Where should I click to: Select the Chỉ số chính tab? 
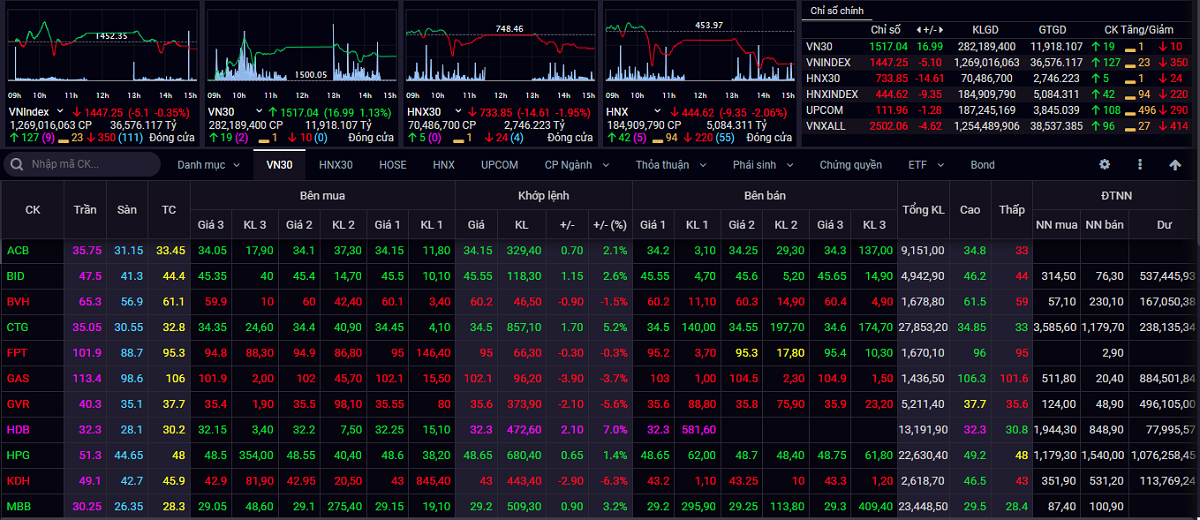click(837, 10)
